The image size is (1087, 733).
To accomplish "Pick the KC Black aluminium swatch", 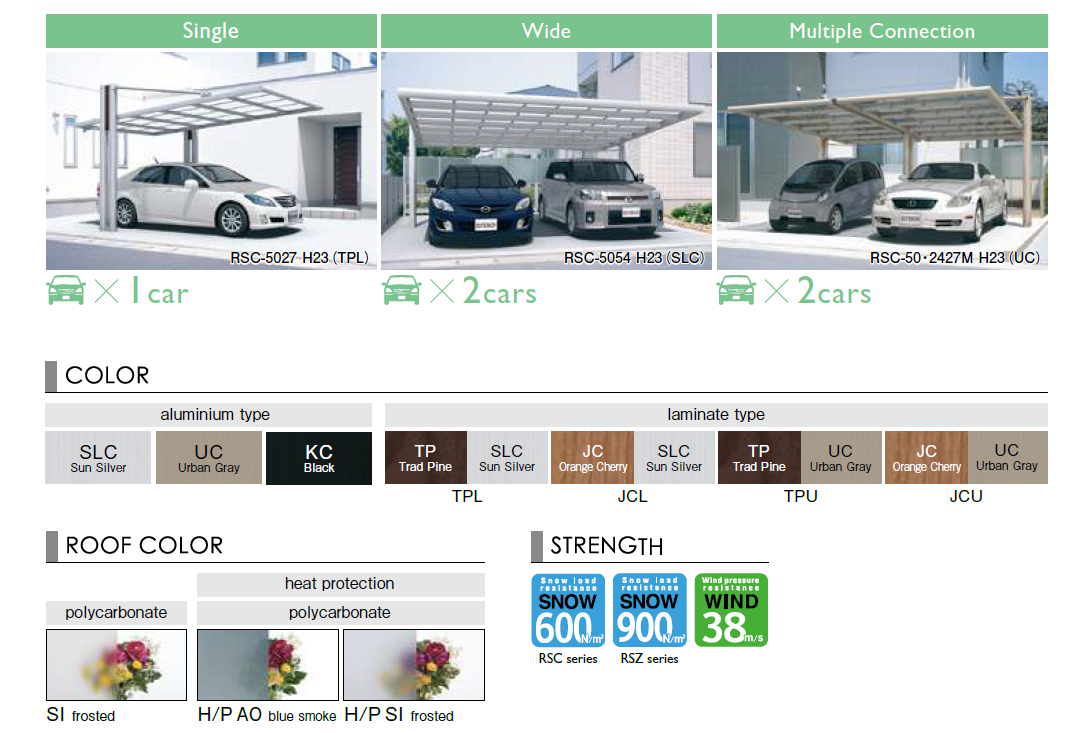I will coord(319,458).
